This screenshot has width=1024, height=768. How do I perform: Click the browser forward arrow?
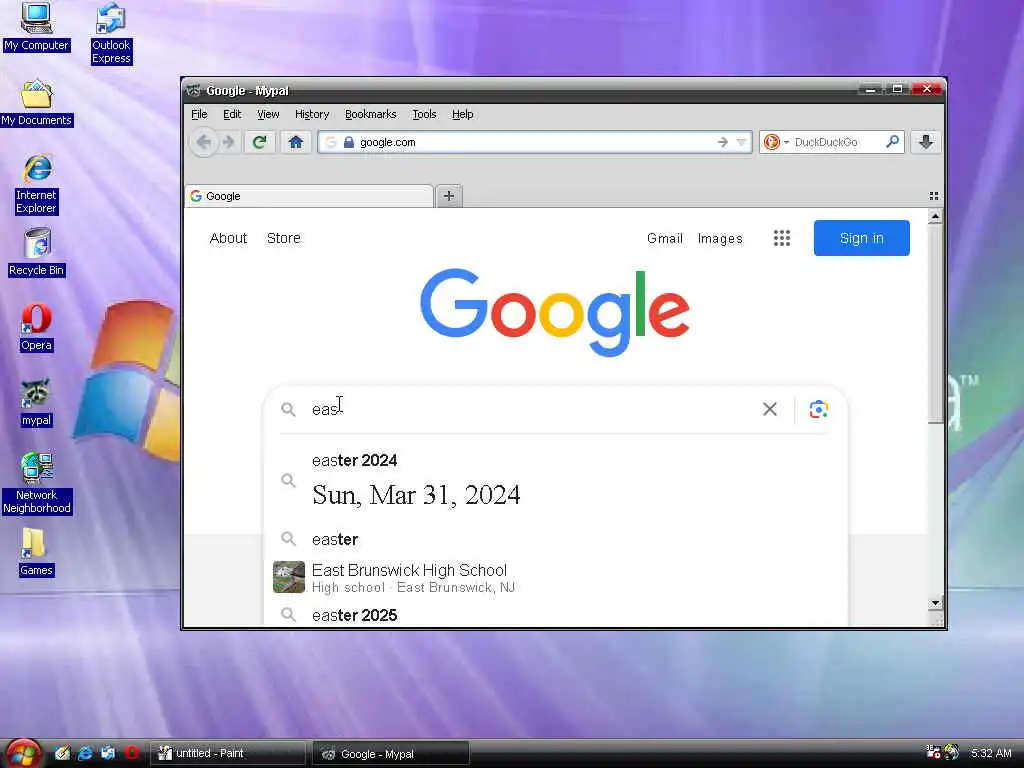click(x=228, y=142)
